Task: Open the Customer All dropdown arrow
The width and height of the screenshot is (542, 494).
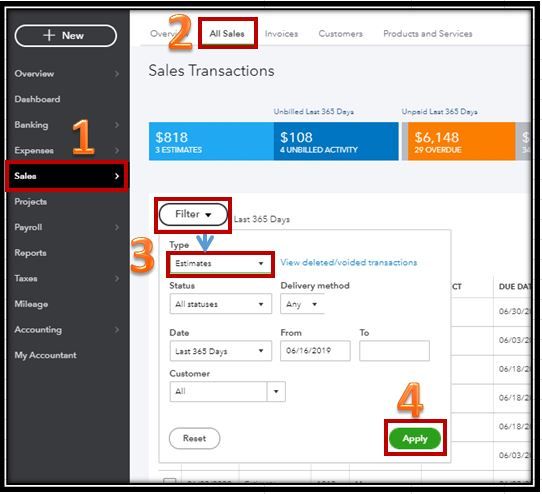Action: [x=276, y=391]
